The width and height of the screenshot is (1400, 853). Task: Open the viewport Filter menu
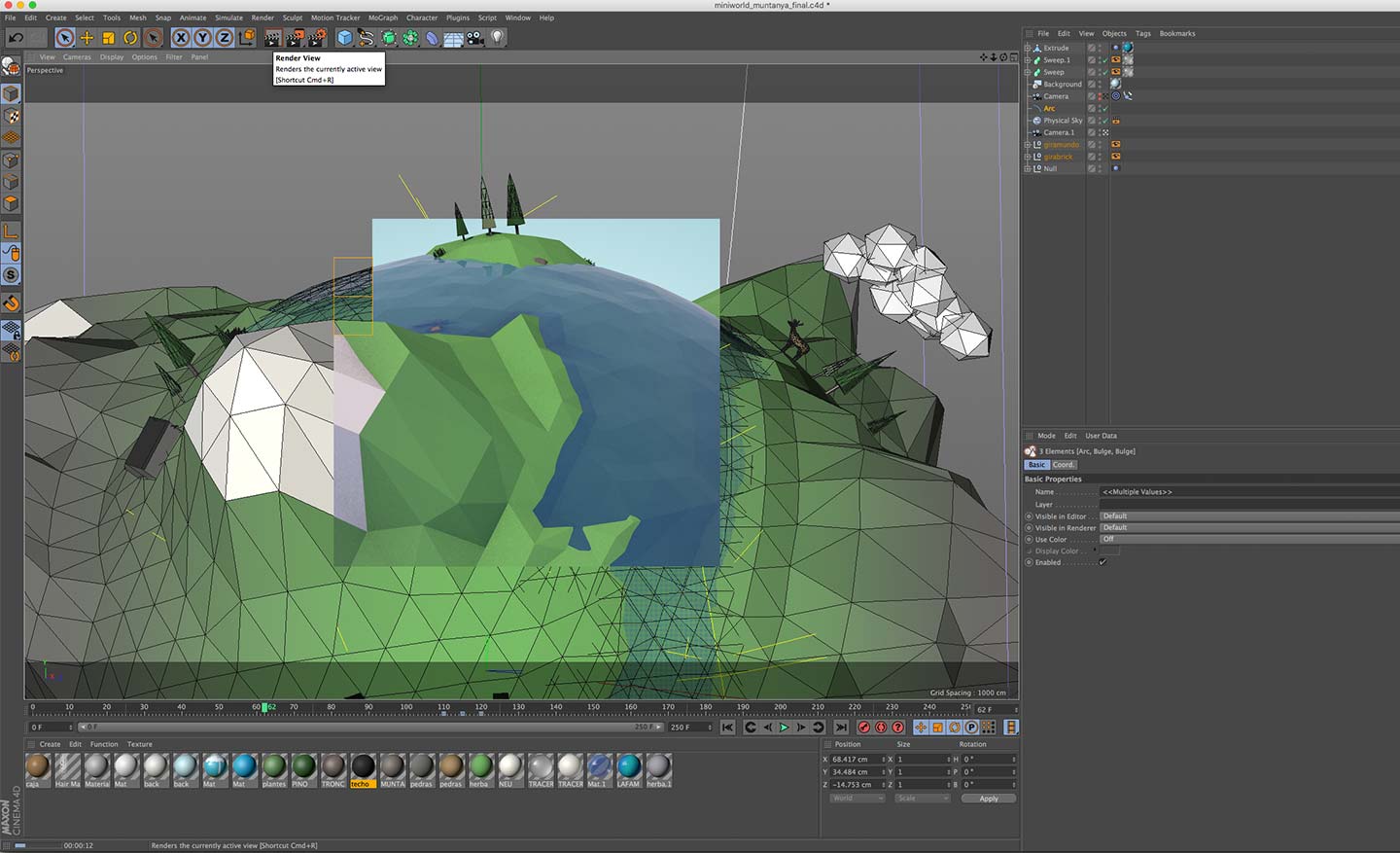point(174,57)
